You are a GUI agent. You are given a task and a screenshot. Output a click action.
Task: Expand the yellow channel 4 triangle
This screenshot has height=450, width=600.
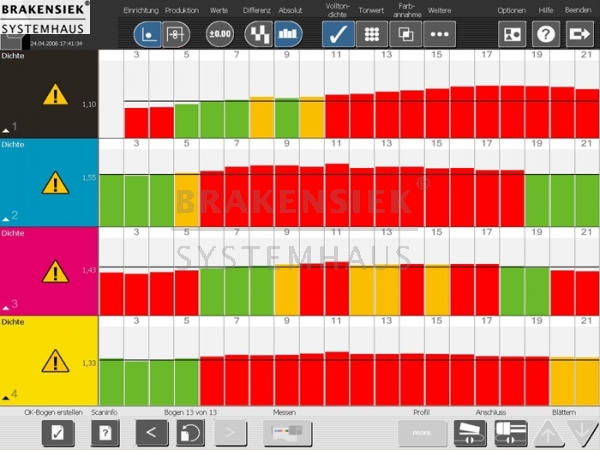(6, 398)
